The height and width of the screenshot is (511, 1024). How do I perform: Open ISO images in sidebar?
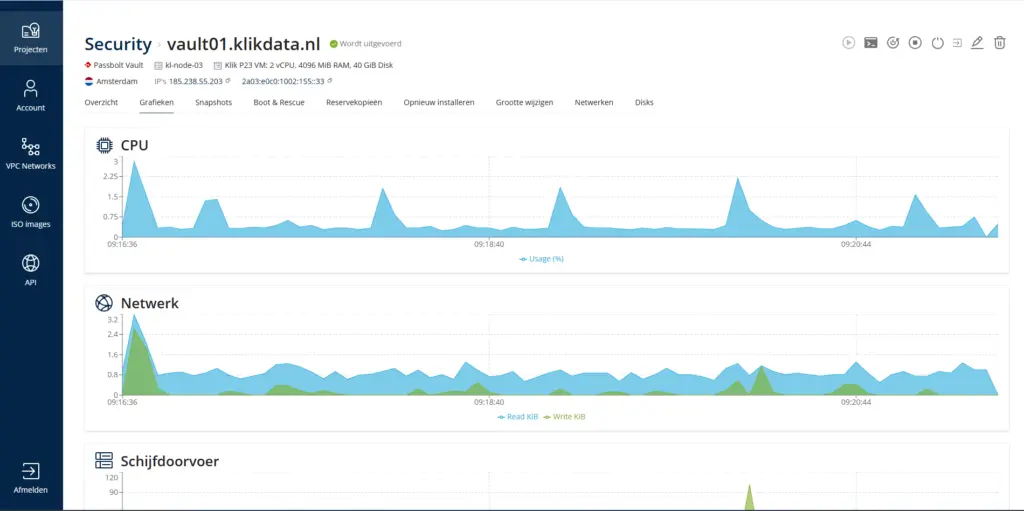tap(31, 213)
